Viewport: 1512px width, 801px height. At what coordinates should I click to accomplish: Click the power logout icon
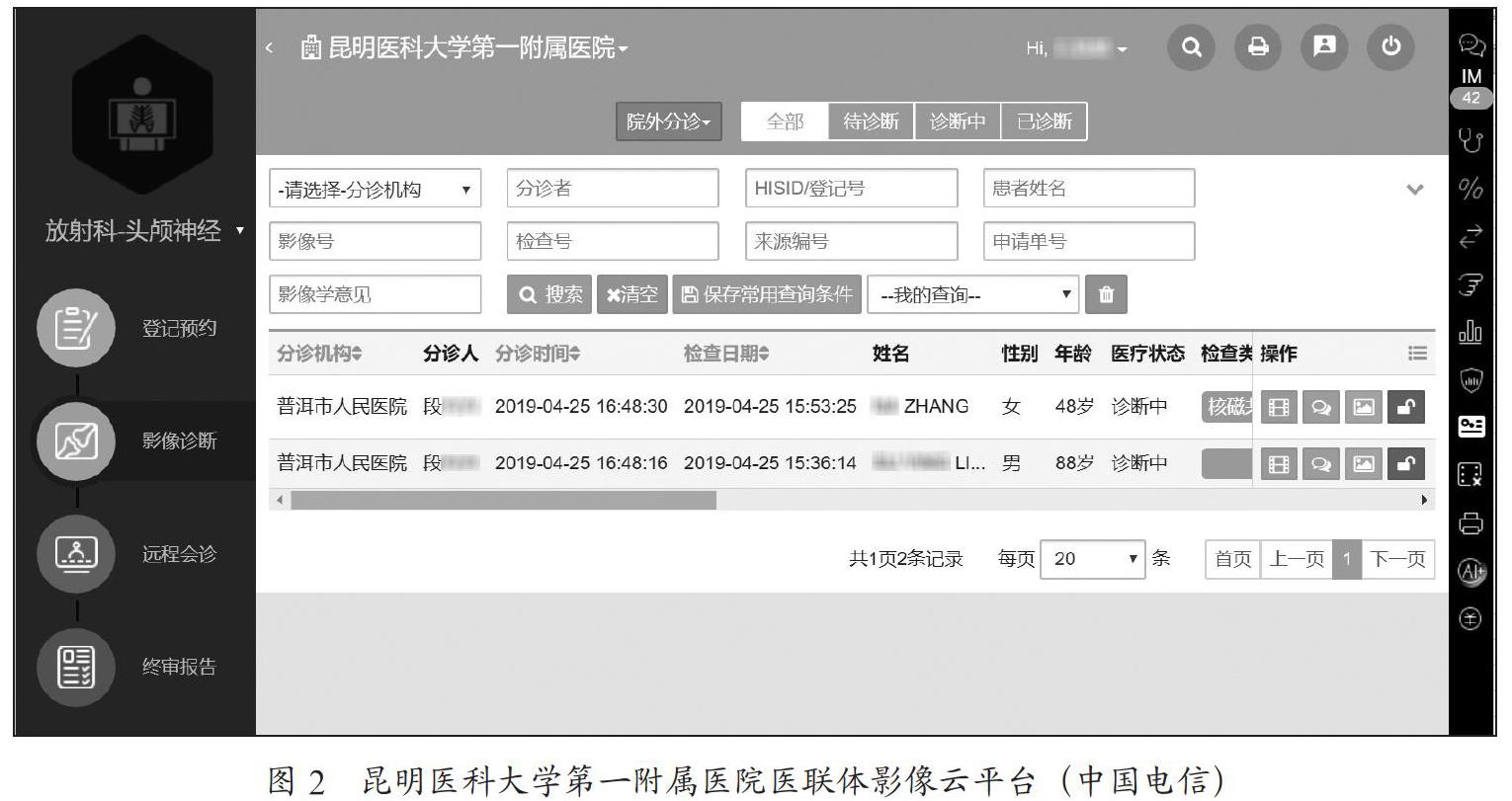pos(1391,46)
